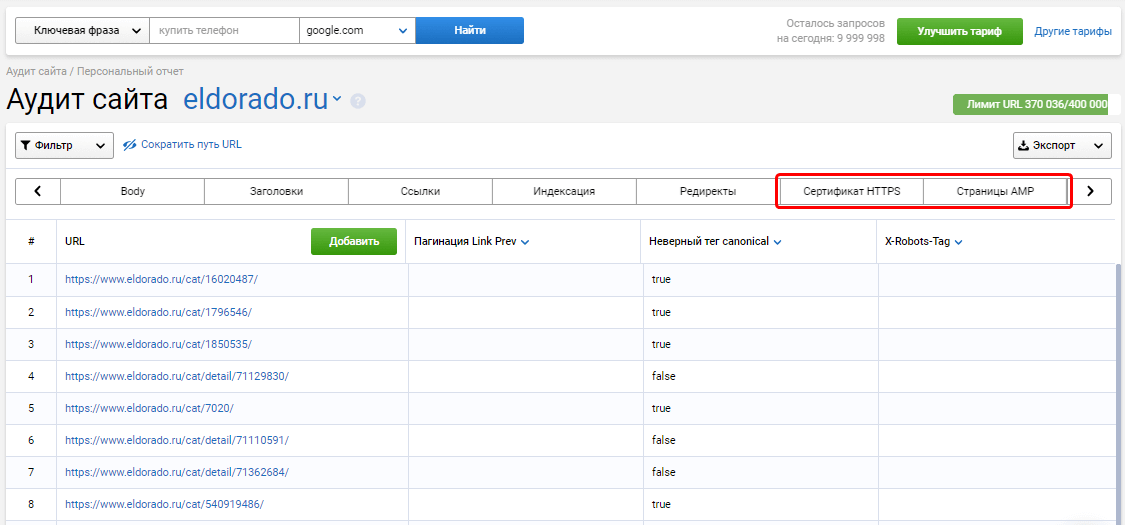The image size is (1125, 525).
Task: Click the Аудит сайта breadcrumb link
Action: click(36, 72)
